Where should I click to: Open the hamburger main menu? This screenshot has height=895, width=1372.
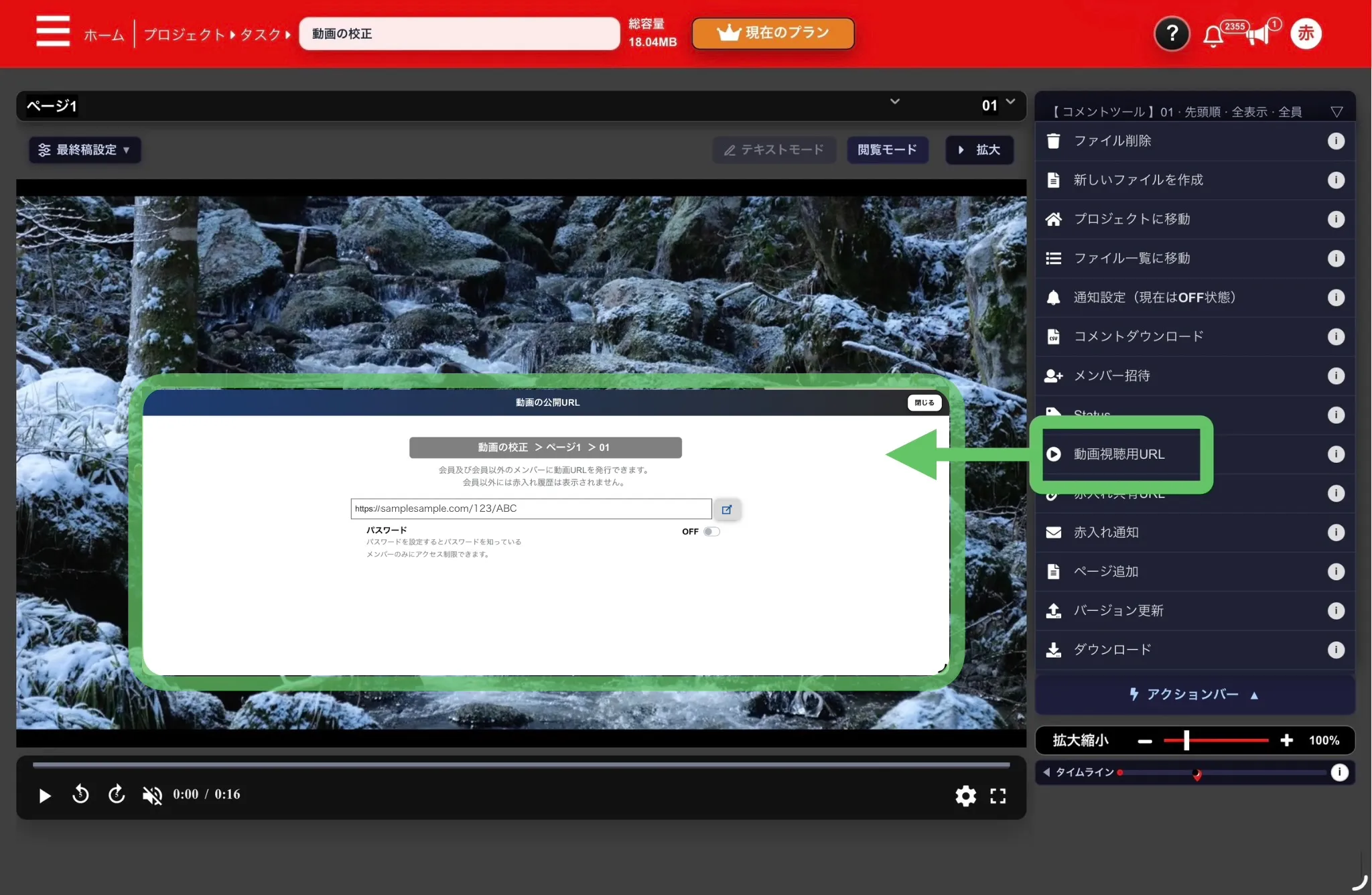click(53, 31)
